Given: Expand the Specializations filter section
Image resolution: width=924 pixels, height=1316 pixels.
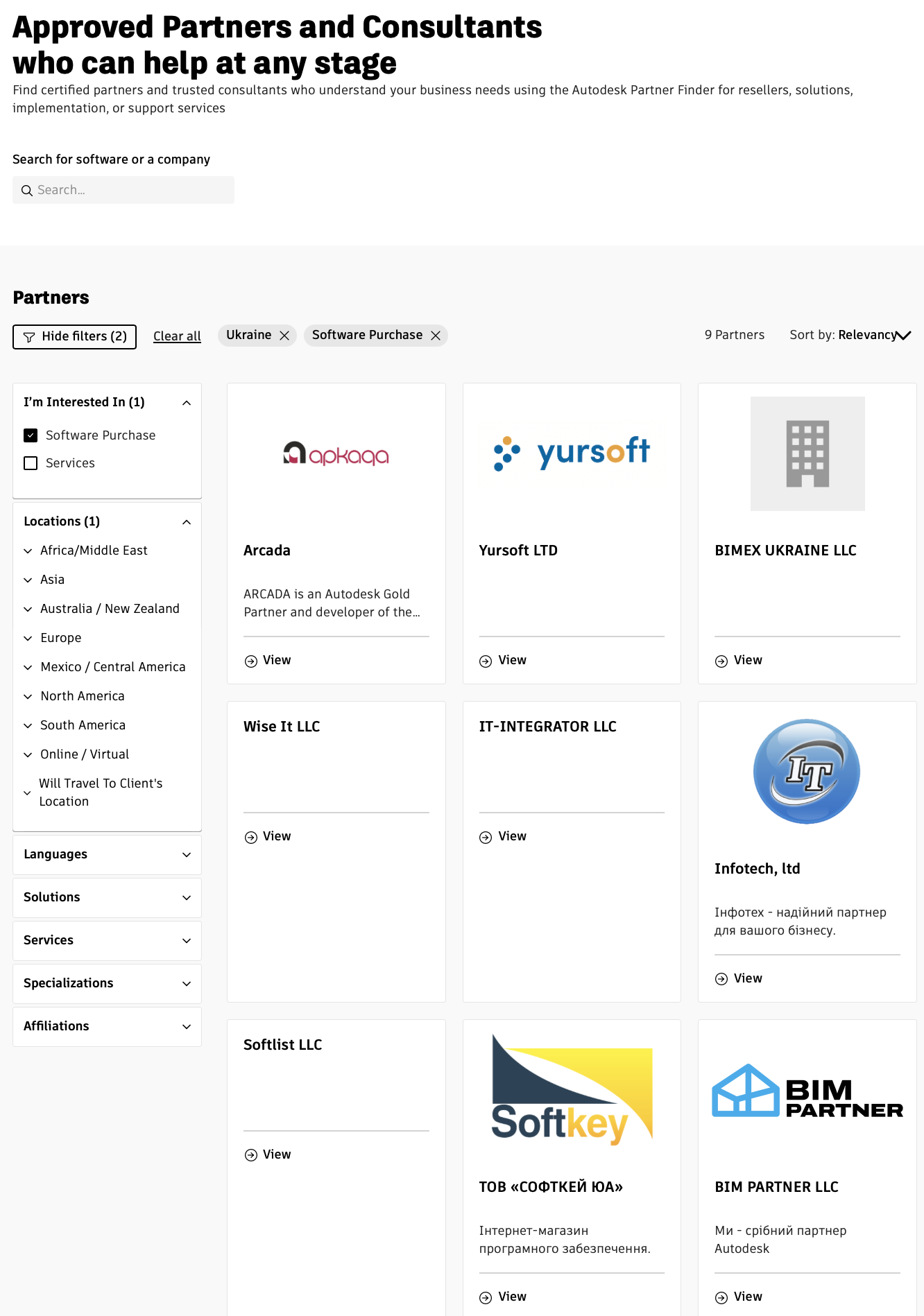Looking at the screenshot, I should [107, 984].
